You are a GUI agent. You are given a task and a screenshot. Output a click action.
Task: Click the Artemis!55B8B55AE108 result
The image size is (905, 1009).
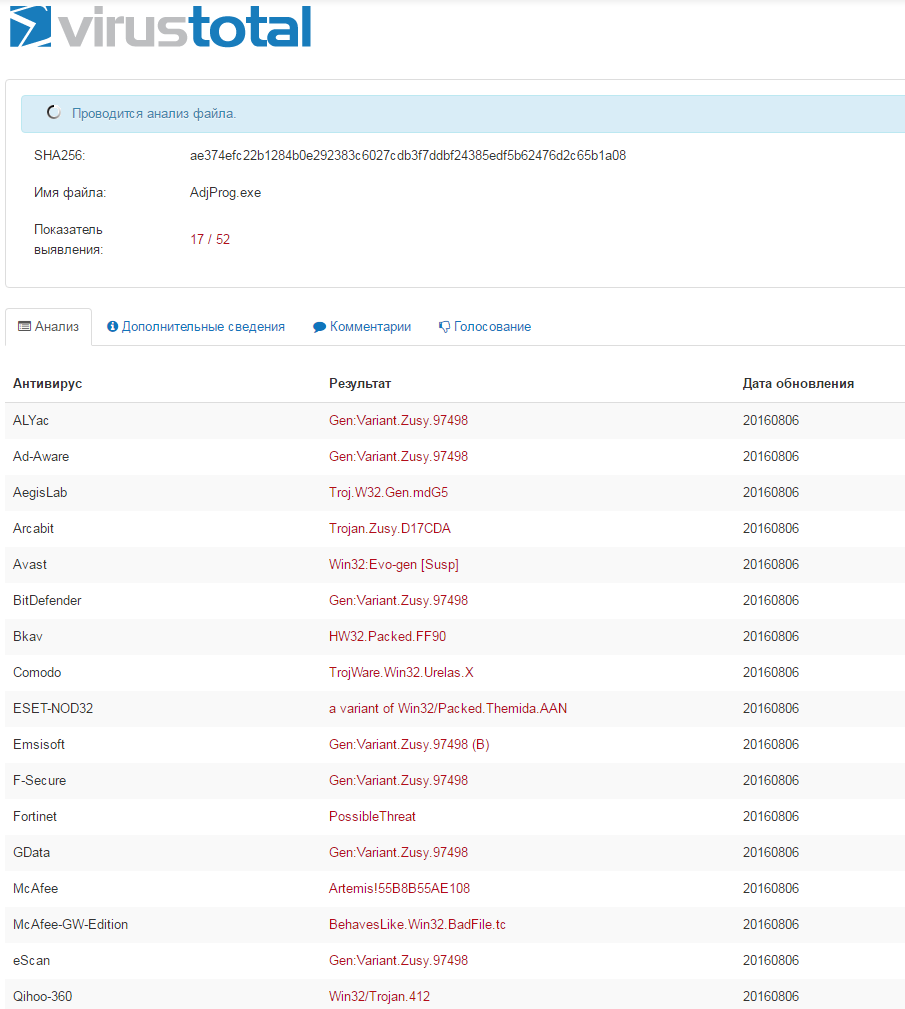[x=400, y=889]
